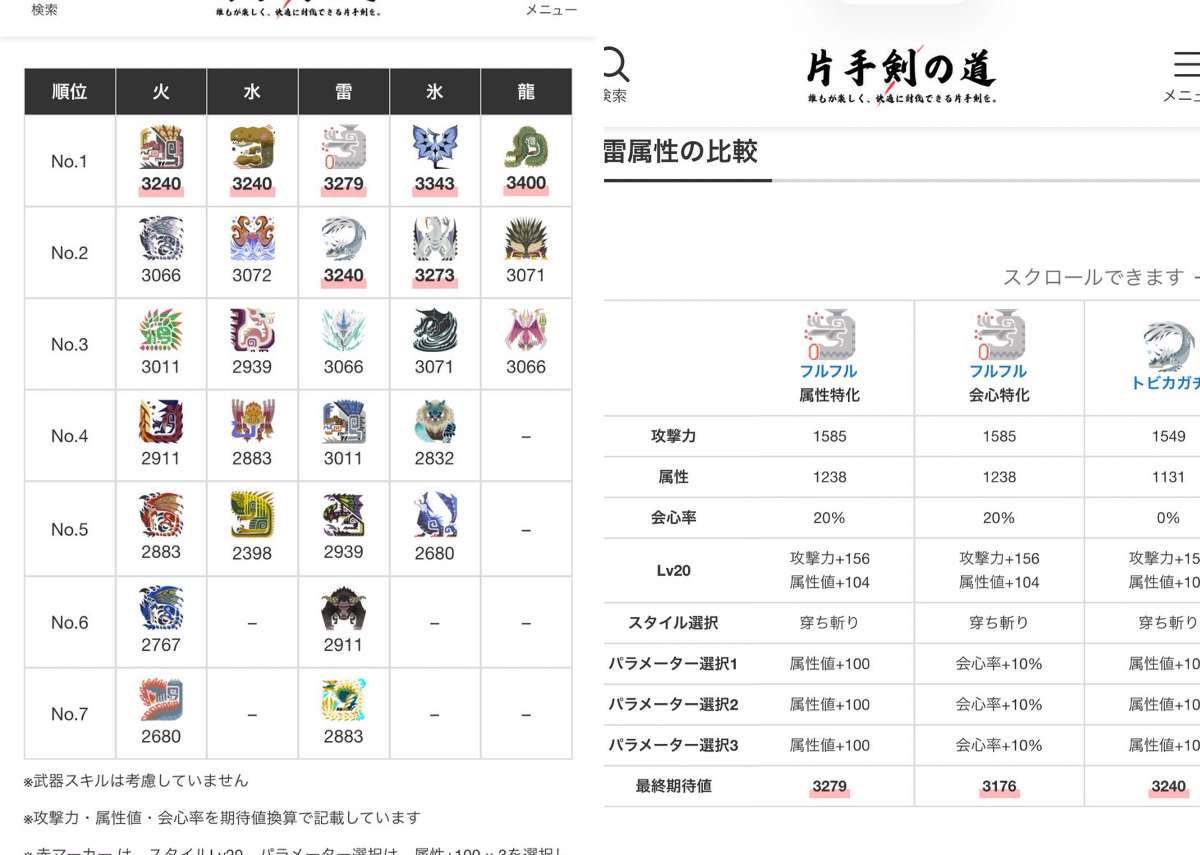1200x855 pixels.
Task: Open the hamburger menu on the right page
Action: [1187, 65]
